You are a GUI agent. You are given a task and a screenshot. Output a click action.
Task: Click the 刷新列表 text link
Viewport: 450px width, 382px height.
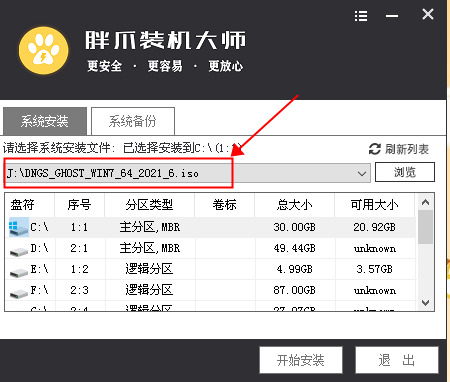click(407, 149)
